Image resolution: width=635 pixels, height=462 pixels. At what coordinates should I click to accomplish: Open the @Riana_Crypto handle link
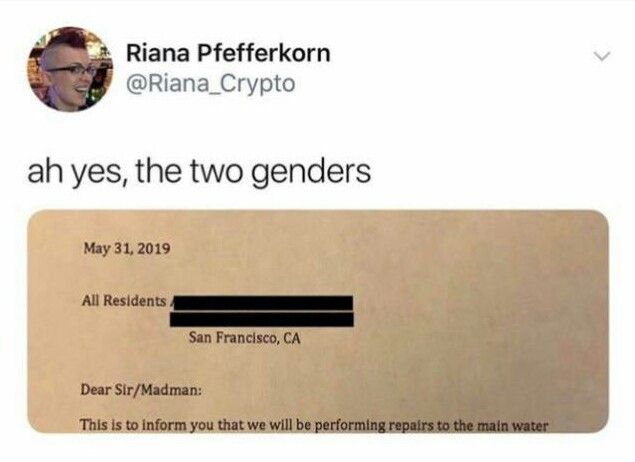pos(211,84)
